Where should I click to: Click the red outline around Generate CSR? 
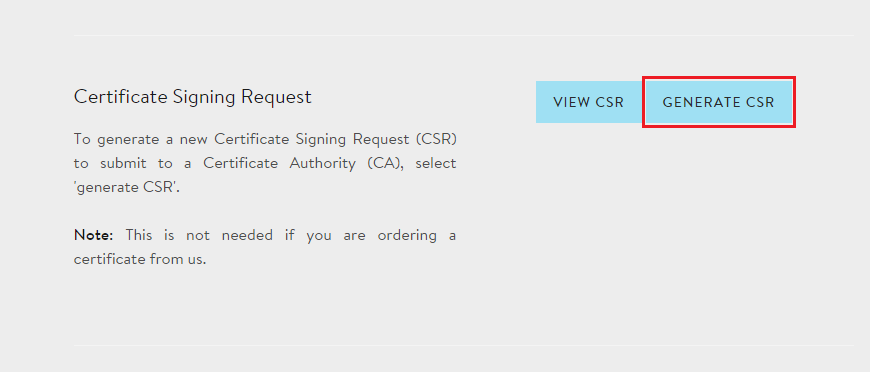coord(719,78)
